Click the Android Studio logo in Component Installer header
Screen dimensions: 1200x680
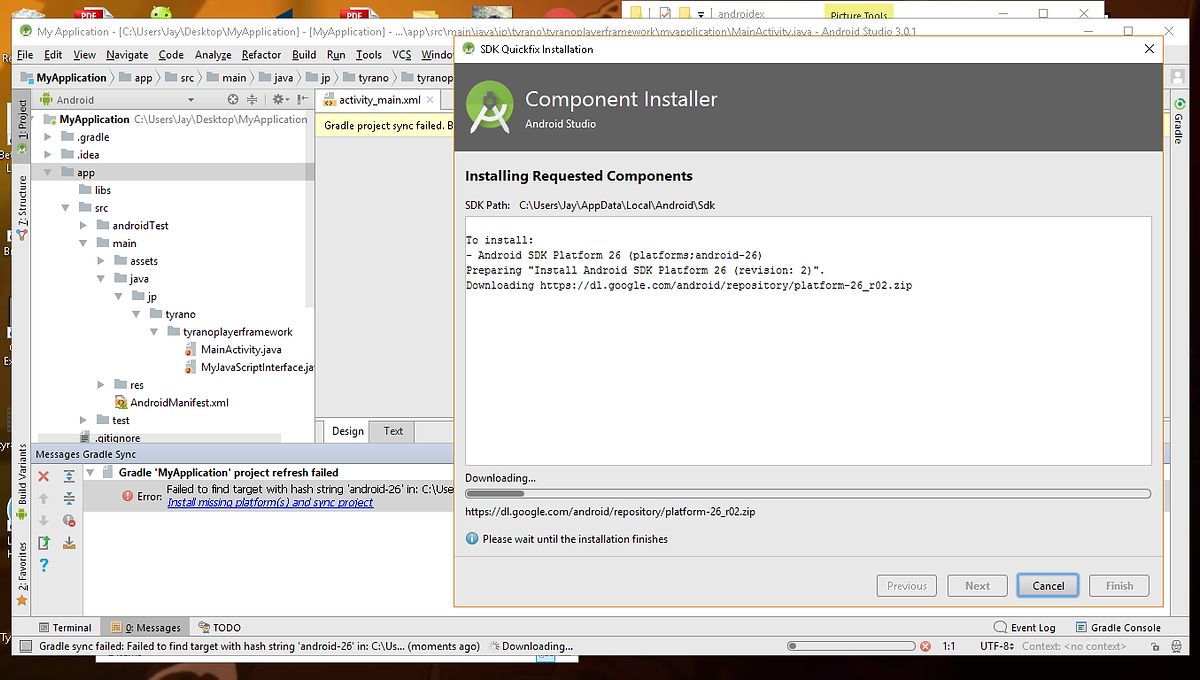490,106
